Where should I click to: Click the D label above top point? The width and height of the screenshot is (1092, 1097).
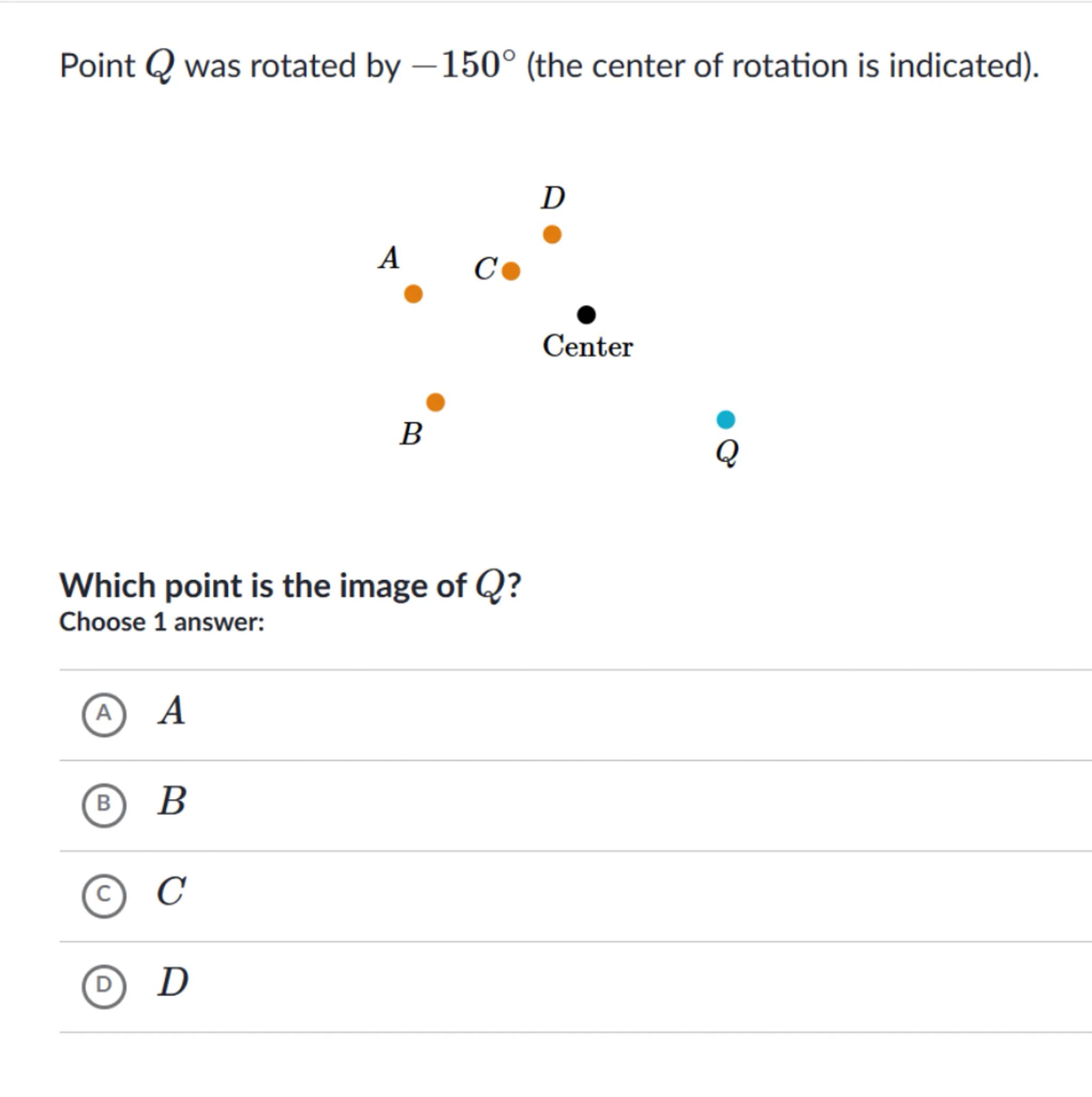[553, 198]
